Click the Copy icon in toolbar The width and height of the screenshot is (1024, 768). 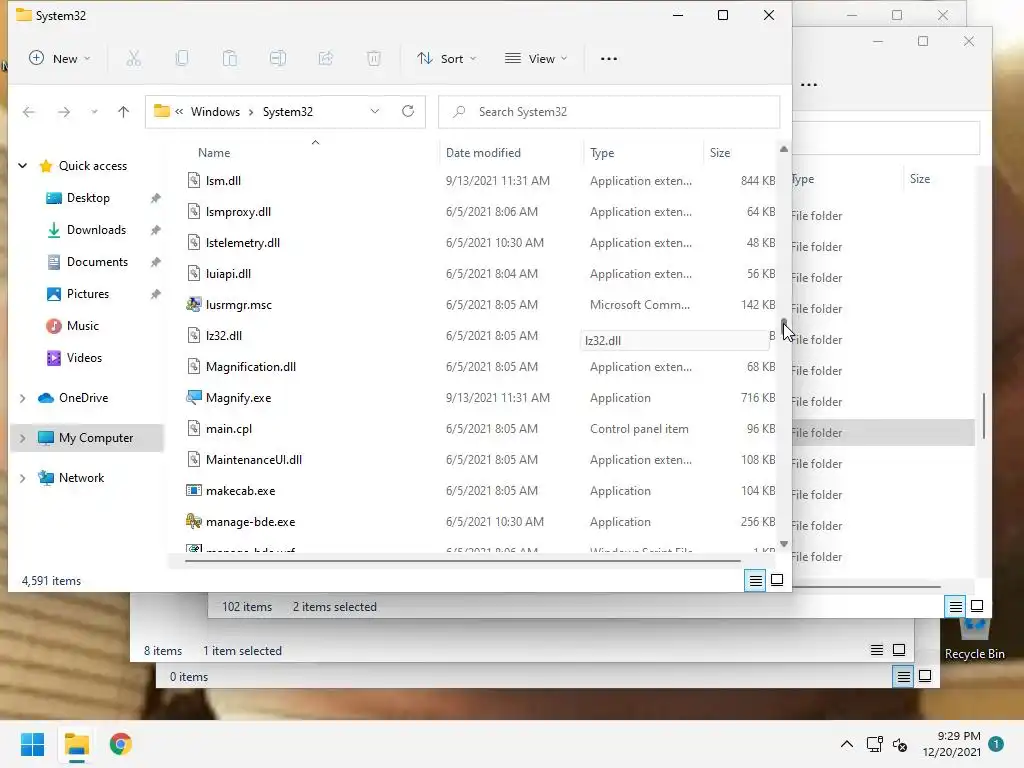[x=182, y=59]
